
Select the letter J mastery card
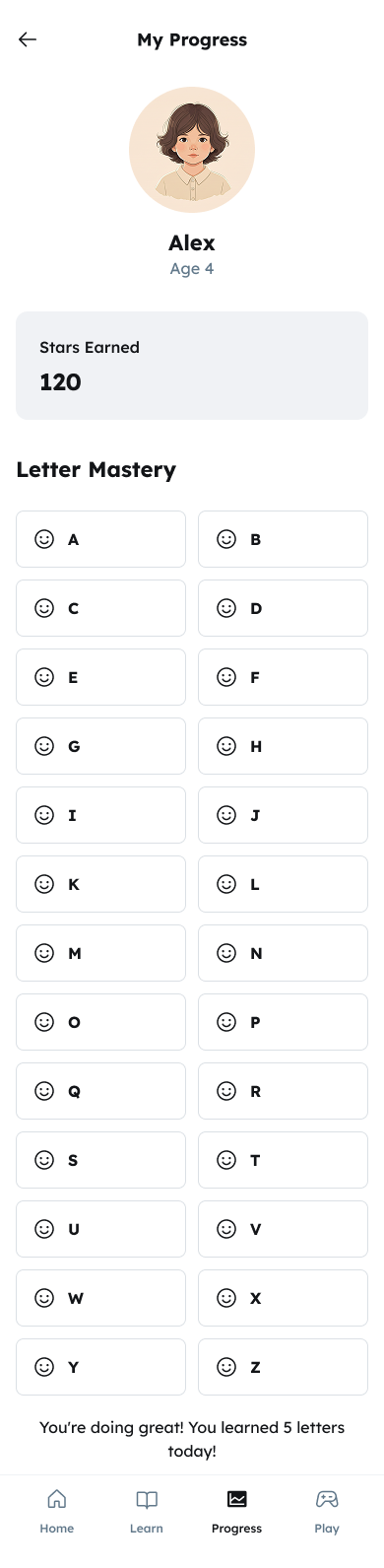(283, 815)
